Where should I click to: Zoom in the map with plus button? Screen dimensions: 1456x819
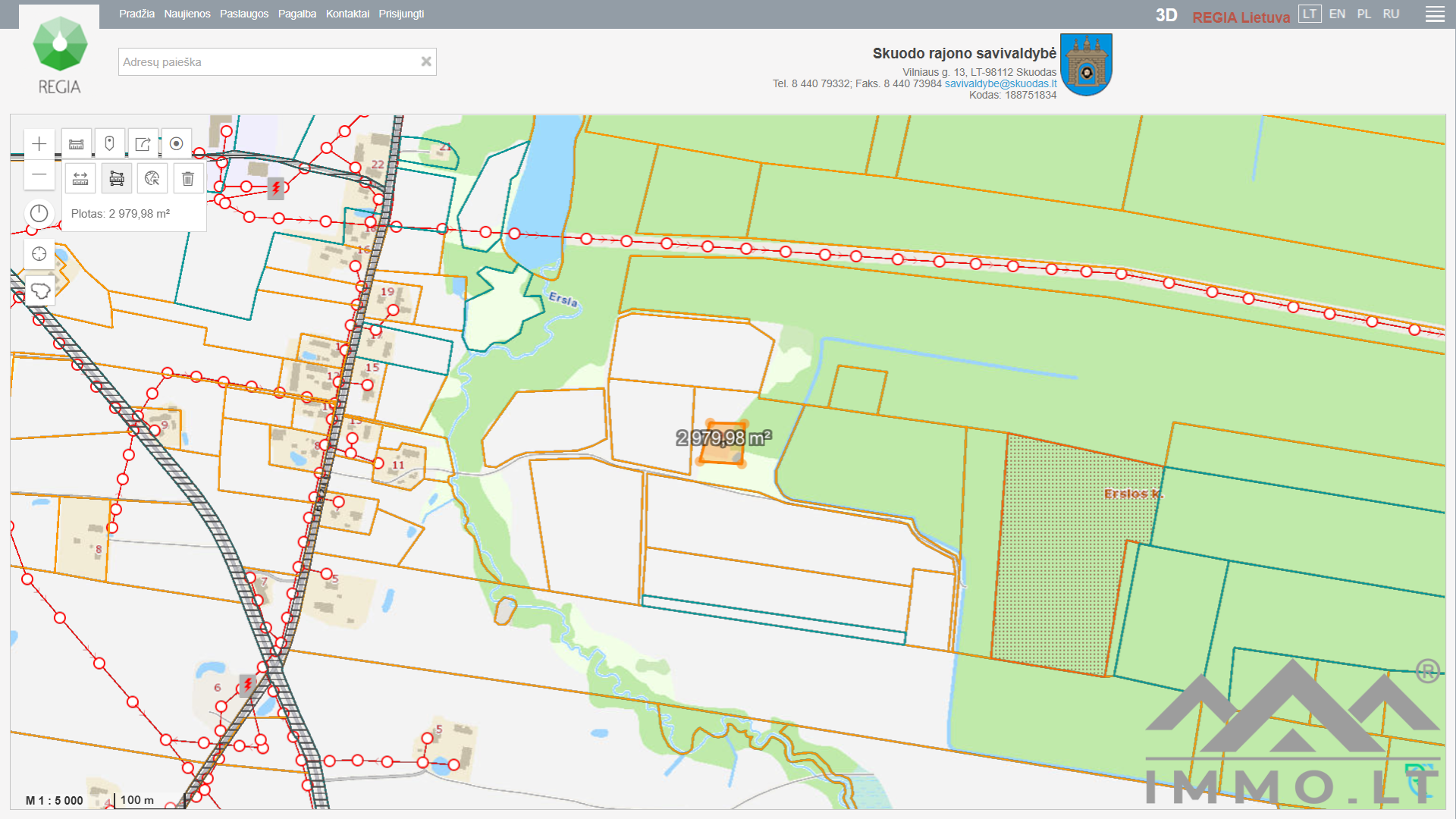coord(39,144)
